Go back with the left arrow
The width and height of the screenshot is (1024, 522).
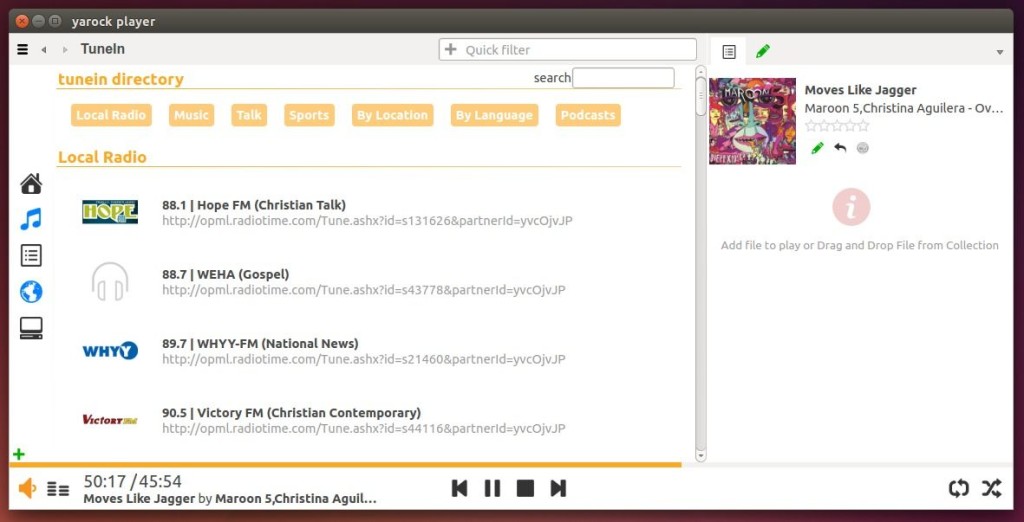coord(44,50)
